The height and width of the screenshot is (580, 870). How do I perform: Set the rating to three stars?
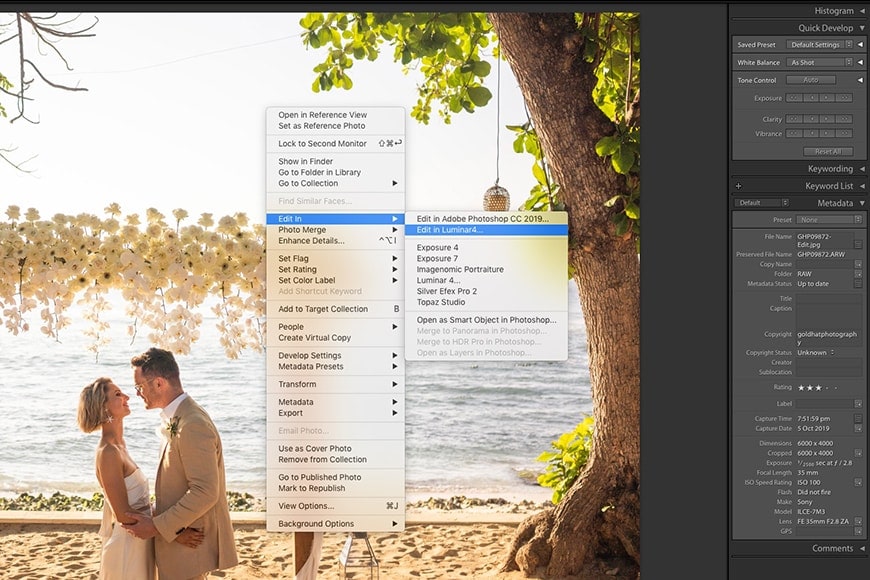(818, 388)
